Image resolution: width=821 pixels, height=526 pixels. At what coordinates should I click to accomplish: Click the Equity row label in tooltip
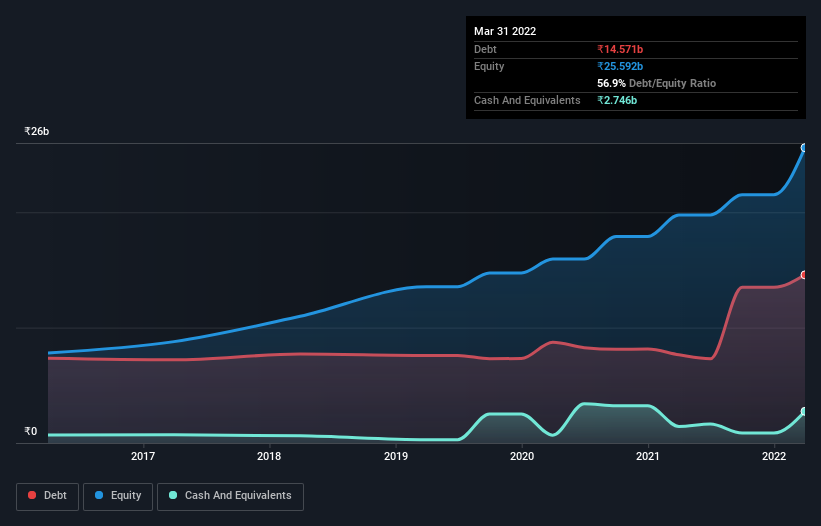click(x=489, y=66)
